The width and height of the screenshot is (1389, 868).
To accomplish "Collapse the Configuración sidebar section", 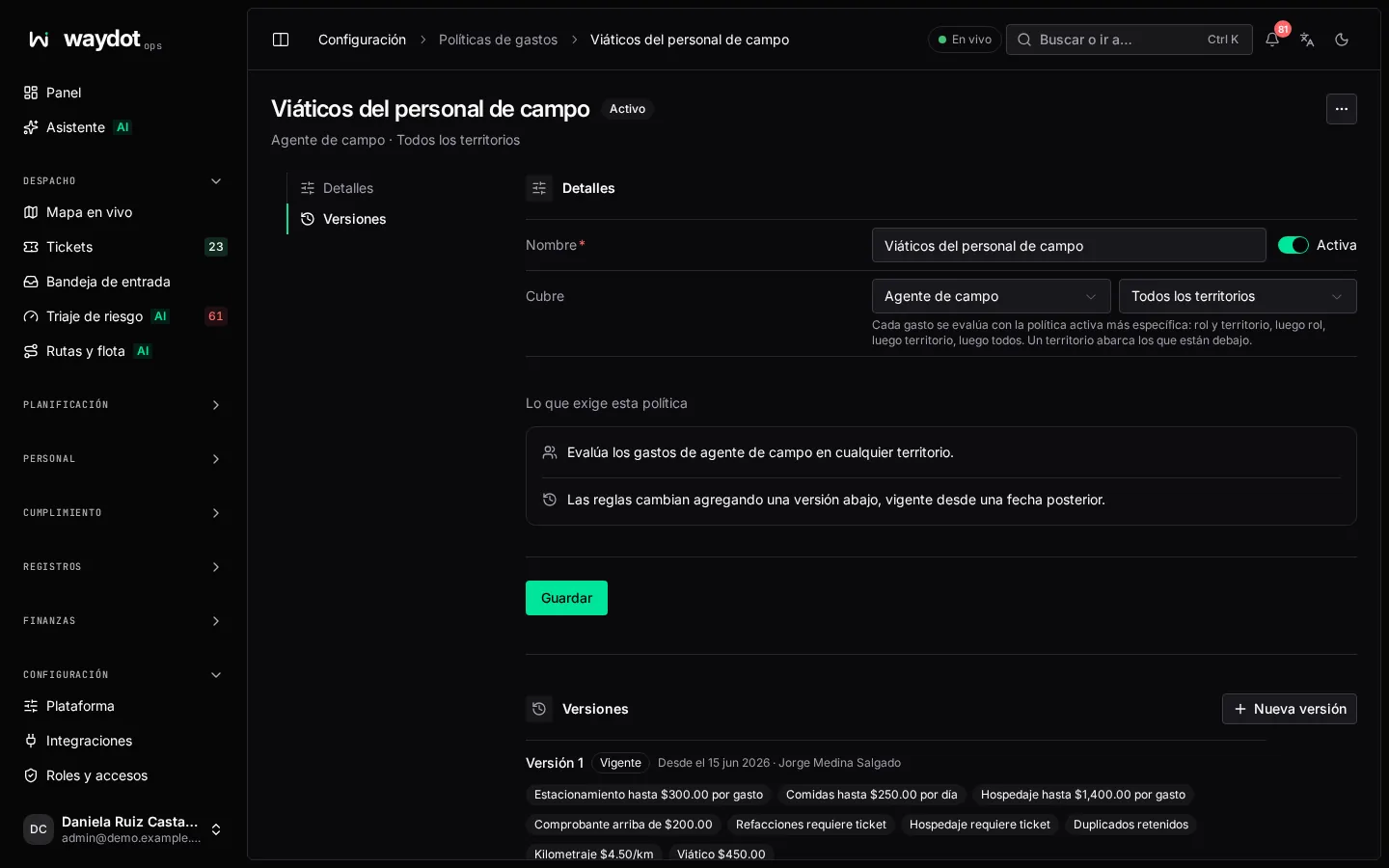I will (123, 675).
